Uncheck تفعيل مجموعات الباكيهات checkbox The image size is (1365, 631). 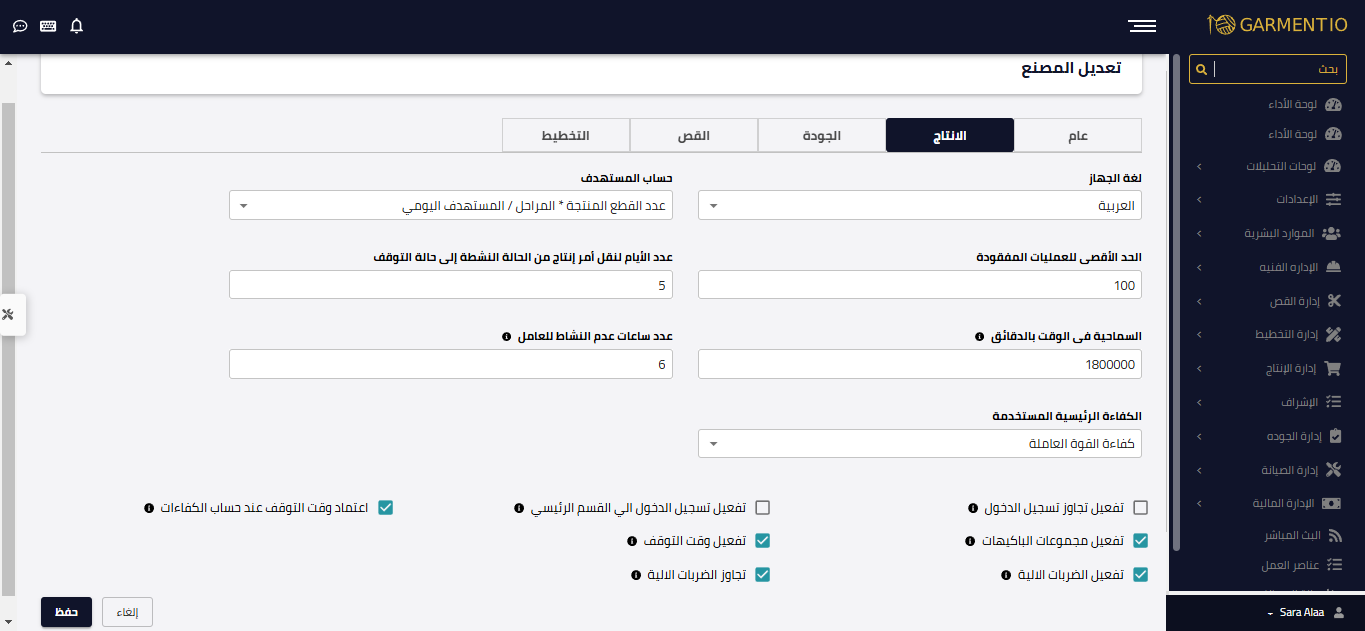(1140, 541)
